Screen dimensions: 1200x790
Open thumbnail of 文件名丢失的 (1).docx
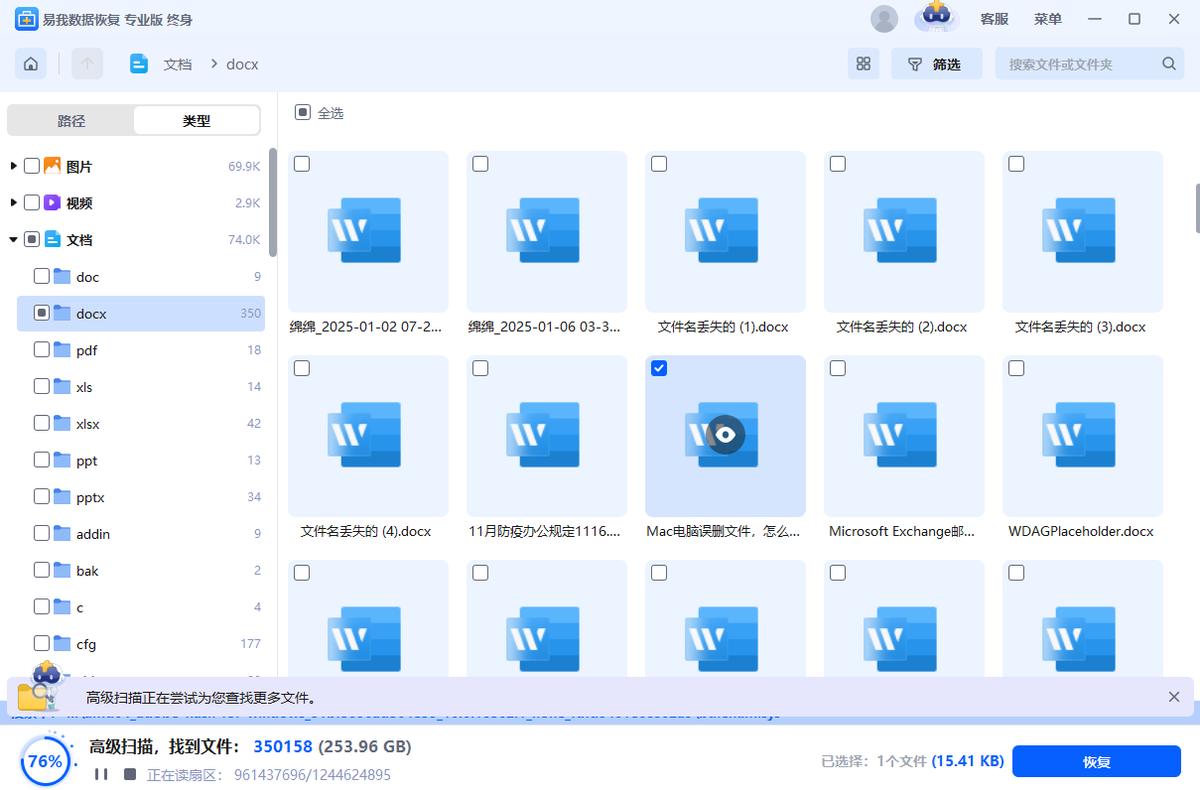(726, 231)
